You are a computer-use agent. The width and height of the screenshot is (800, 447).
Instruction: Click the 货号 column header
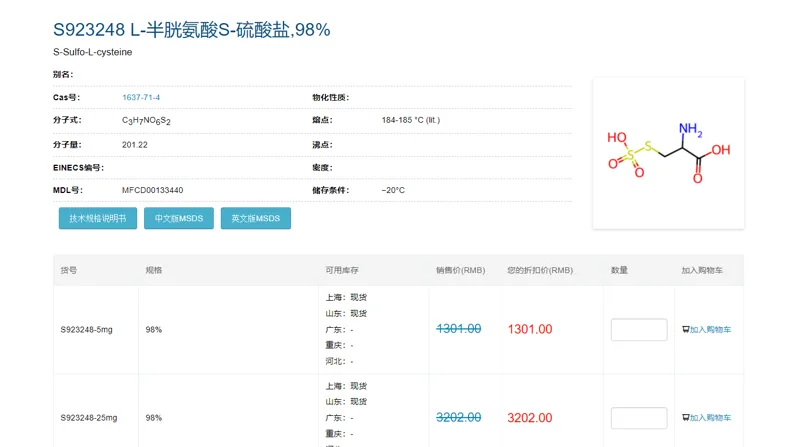68,270
